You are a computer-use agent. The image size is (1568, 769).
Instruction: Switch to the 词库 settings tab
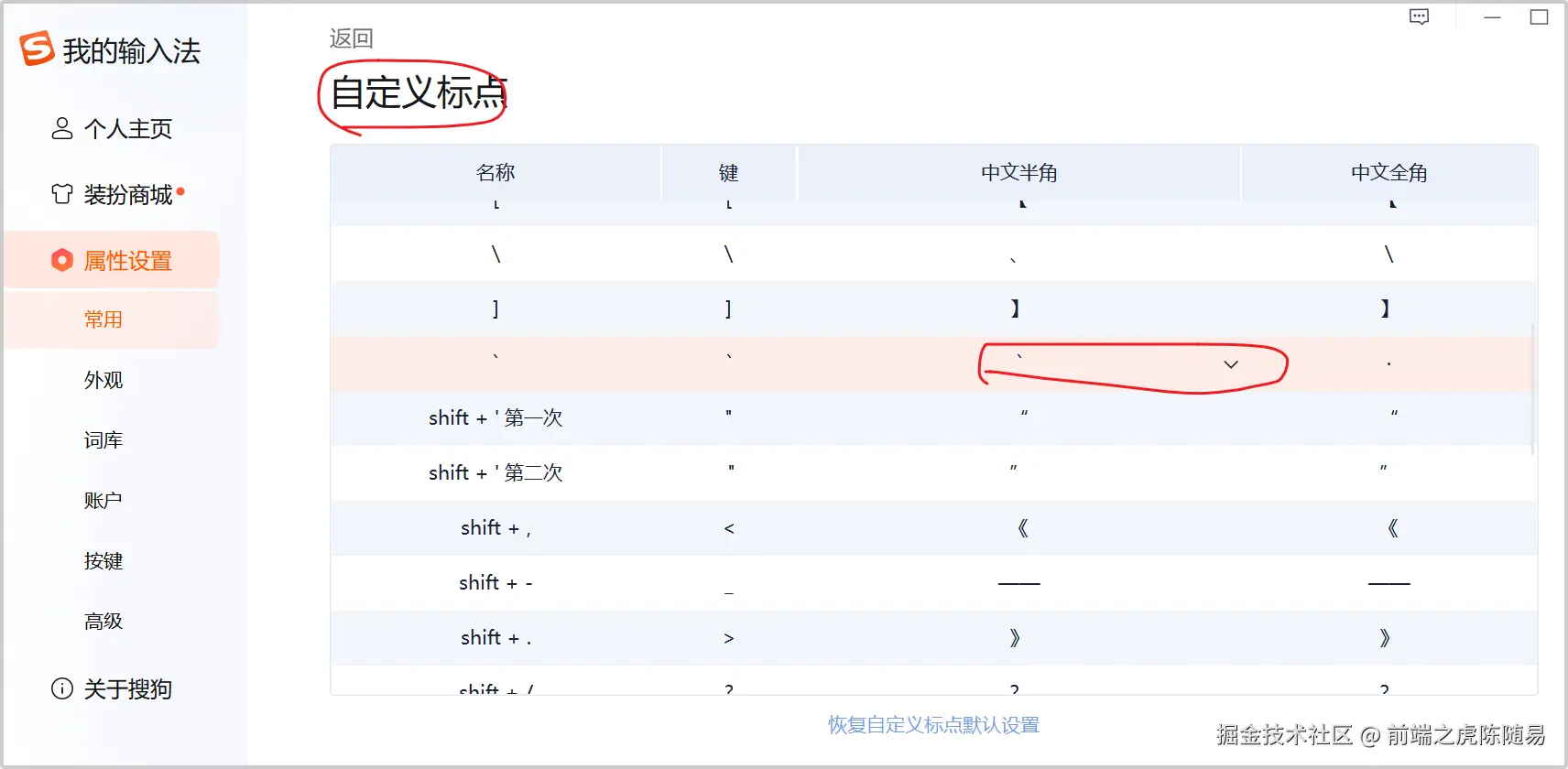tap(103, 440)
